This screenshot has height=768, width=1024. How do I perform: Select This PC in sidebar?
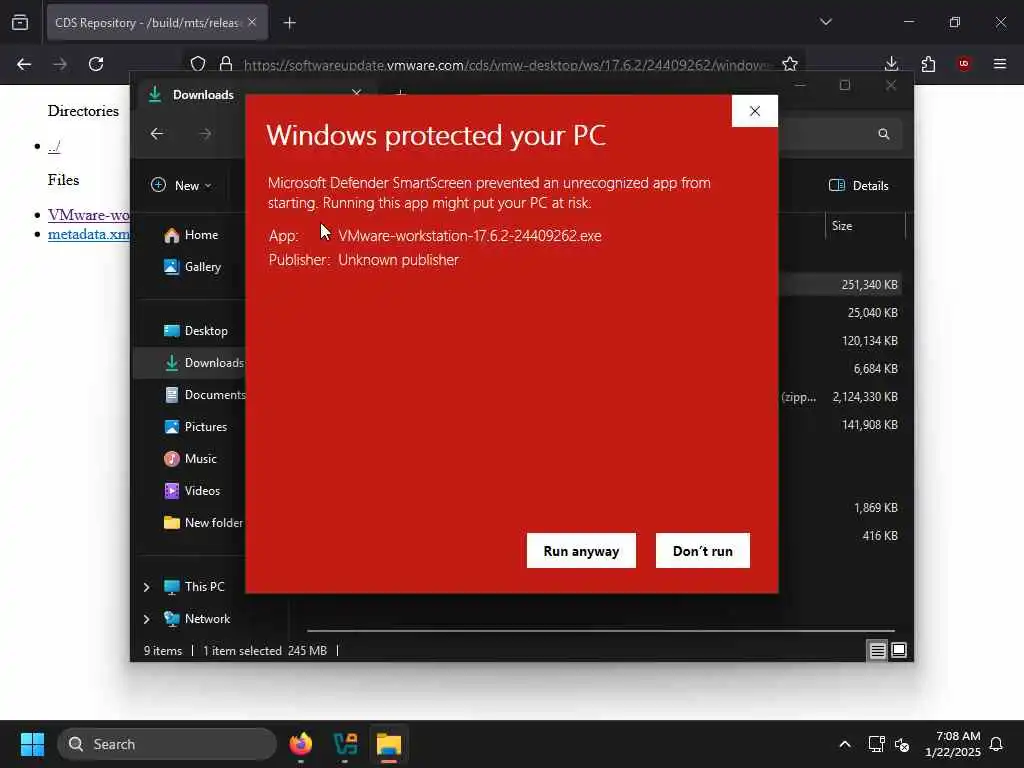195,586
